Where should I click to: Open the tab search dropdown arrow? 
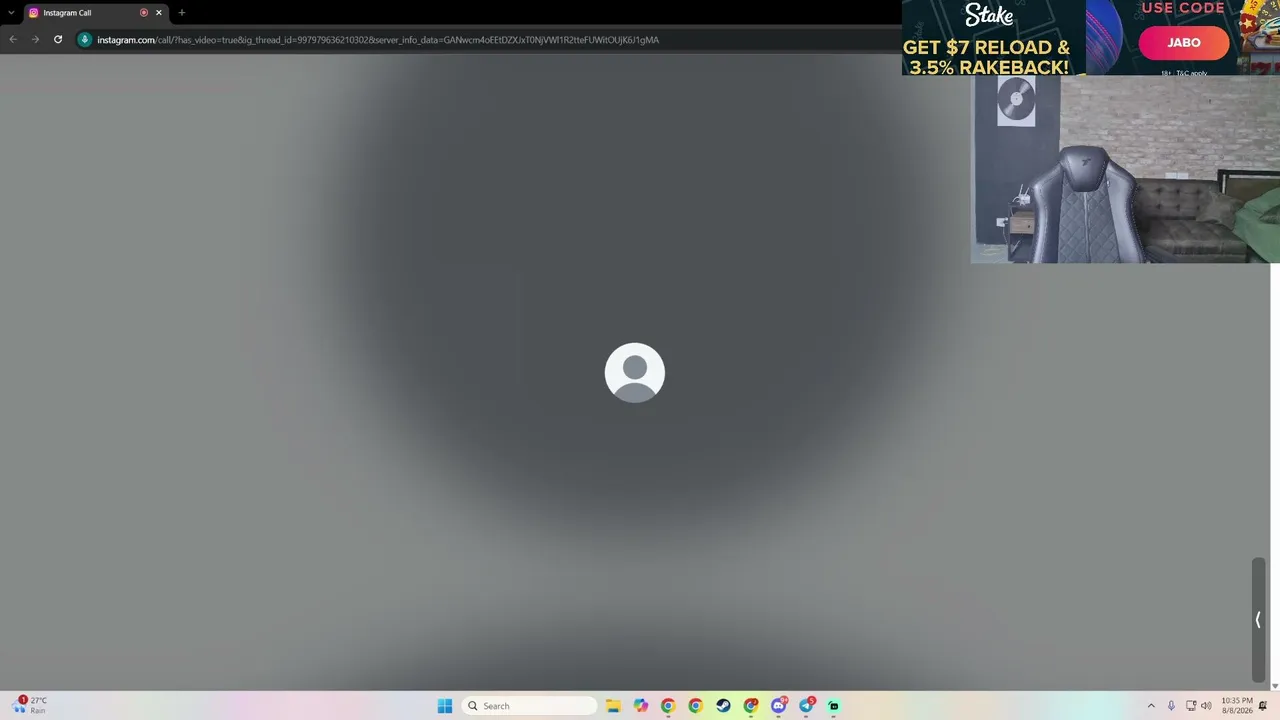(x=11, y=13)
